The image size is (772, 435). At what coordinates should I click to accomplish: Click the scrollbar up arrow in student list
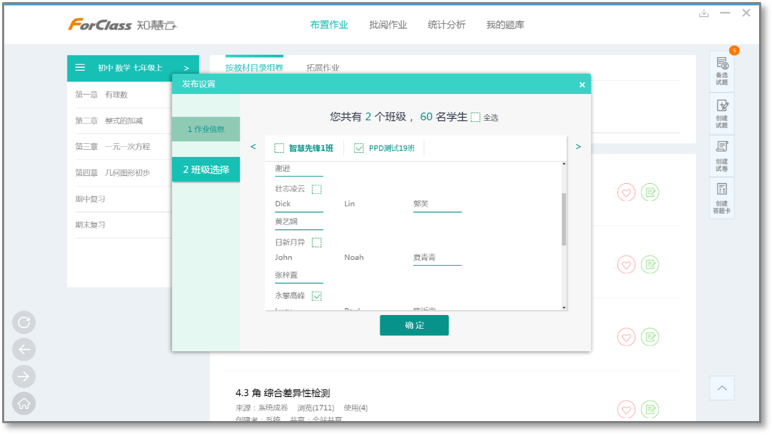pos(564,164)
